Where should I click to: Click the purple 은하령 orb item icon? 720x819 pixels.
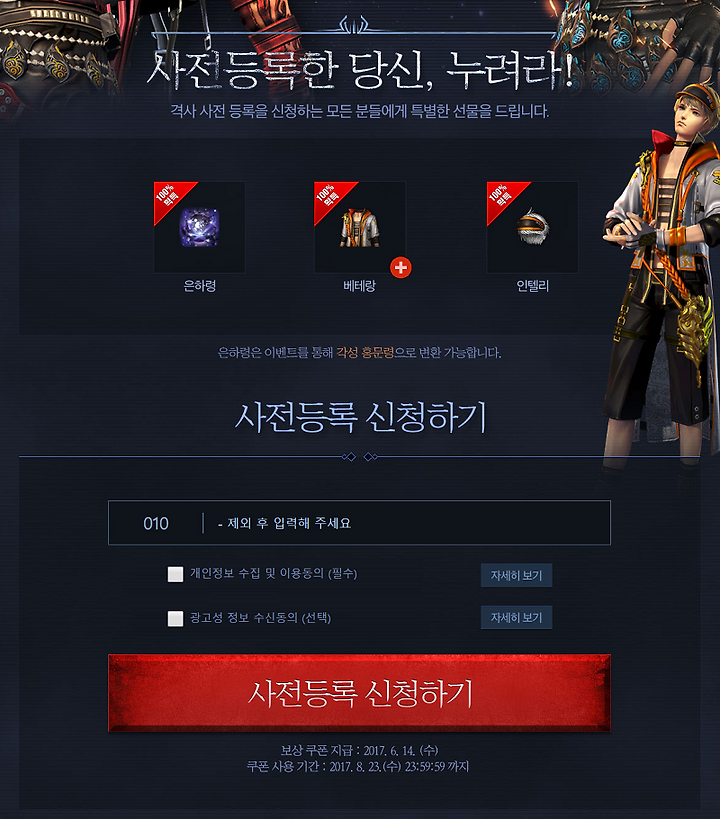click(x=199, y=227)
